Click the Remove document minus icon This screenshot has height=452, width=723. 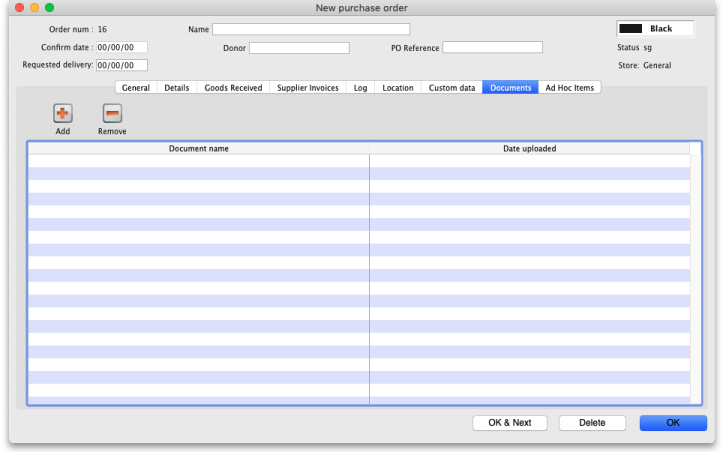click(x=112, y=114)
